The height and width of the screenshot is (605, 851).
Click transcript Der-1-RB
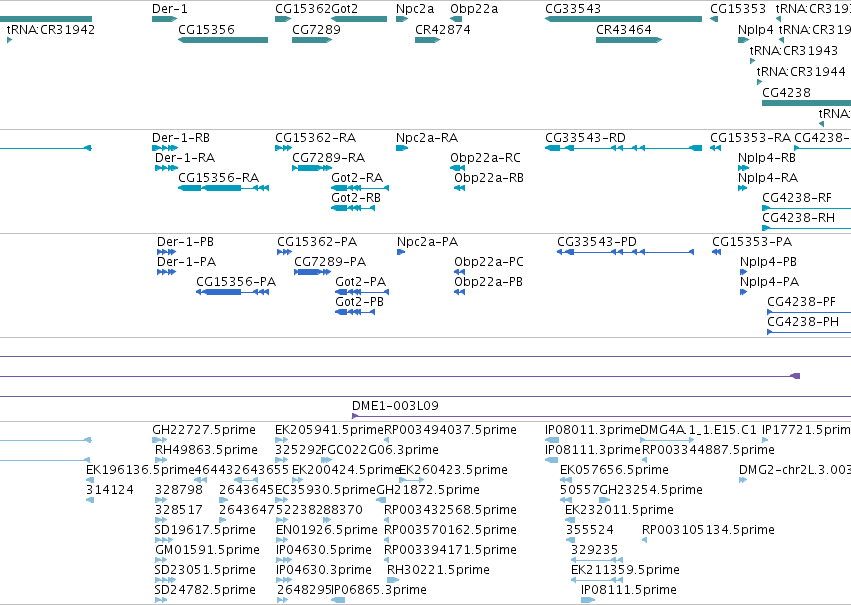click(x=165, y=148)
